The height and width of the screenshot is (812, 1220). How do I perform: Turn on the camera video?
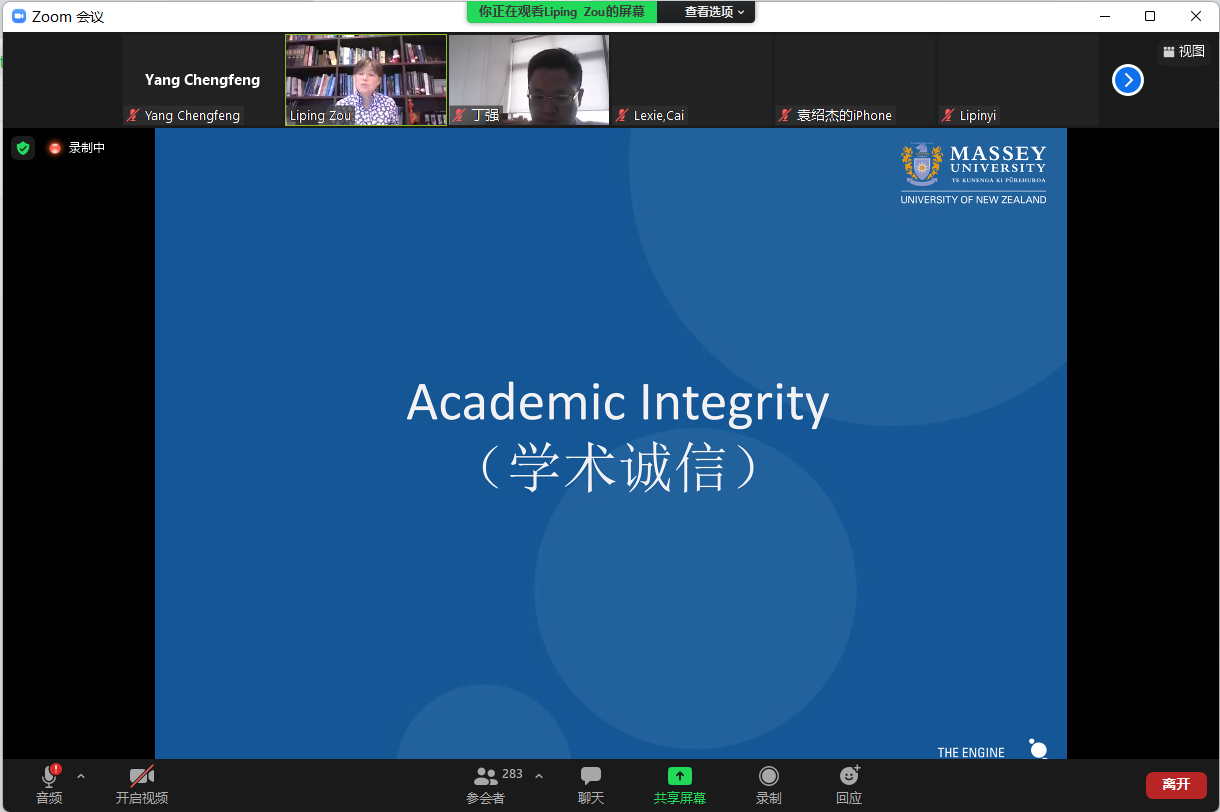[141, 777]
